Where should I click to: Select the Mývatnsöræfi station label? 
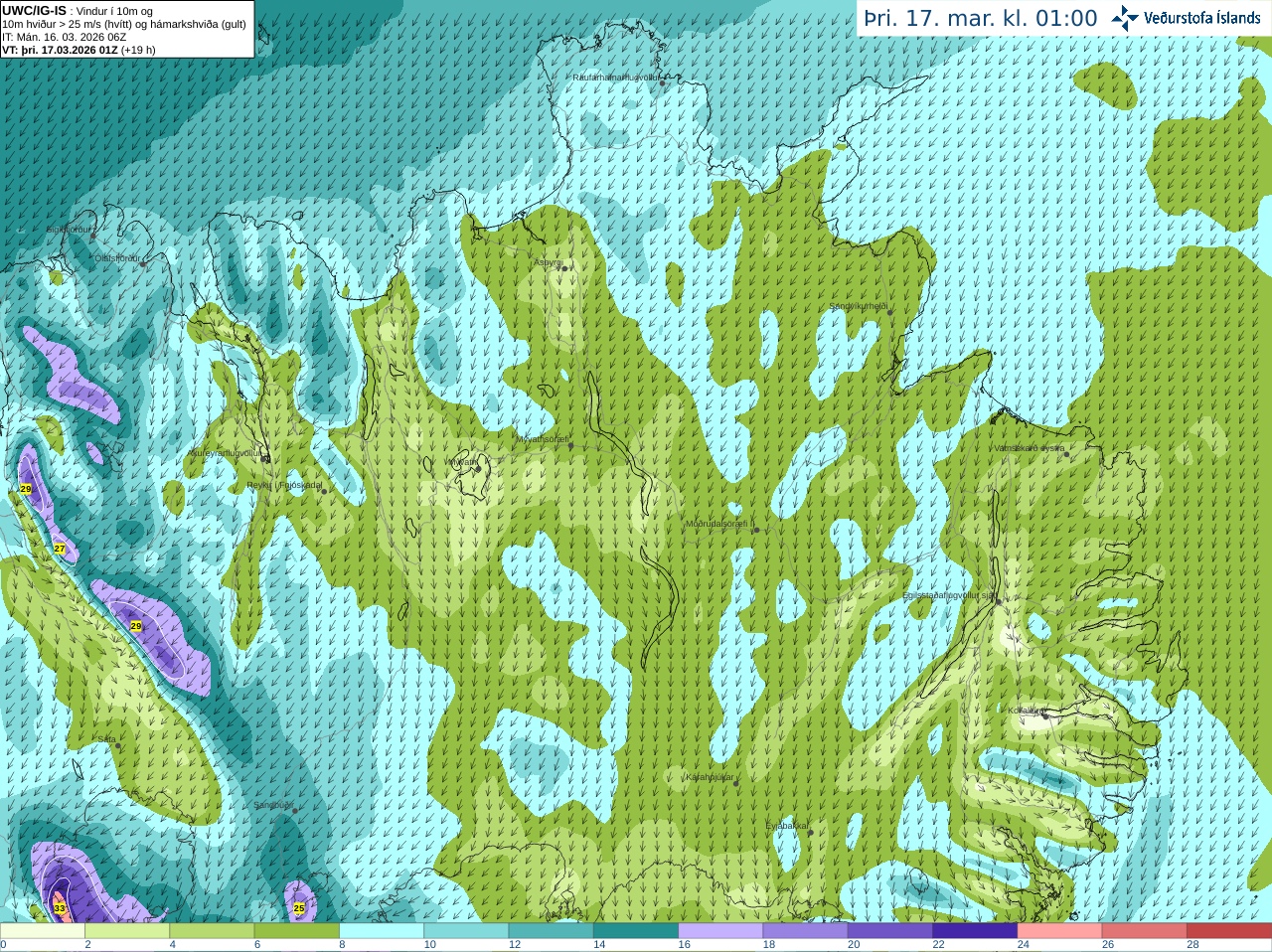click(542, 438)
